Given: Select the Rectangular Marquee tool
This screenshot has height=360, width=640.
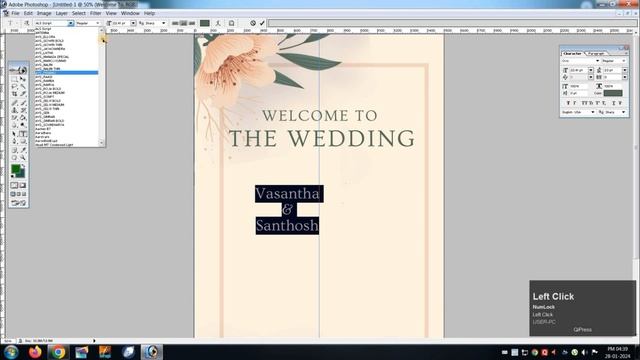Looking at the screenshot, I should click(x=14, y=79).
